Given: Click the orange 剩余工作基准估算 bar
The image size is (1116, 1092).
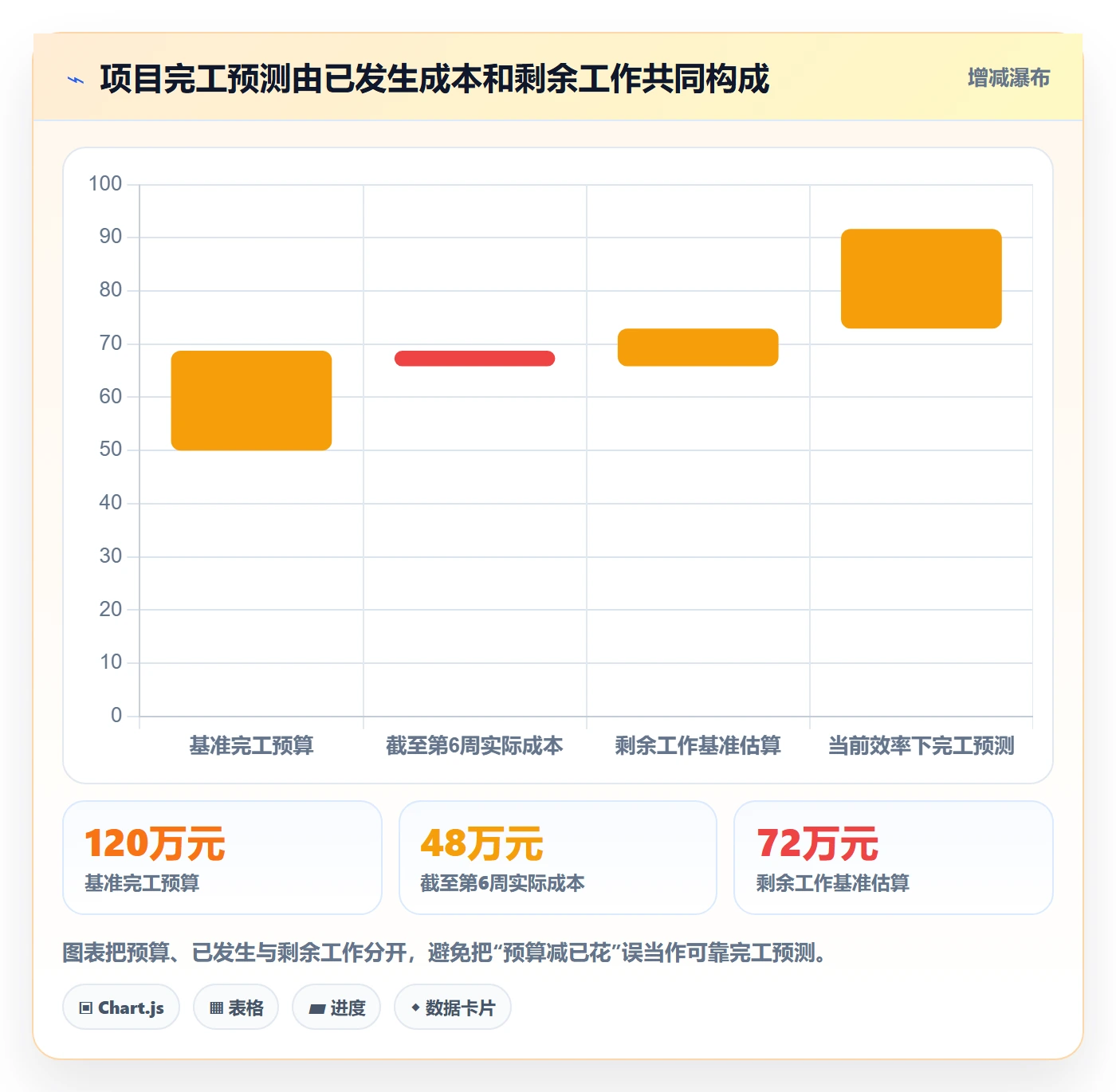Looking at the screenshot, I should pos(697,348).
